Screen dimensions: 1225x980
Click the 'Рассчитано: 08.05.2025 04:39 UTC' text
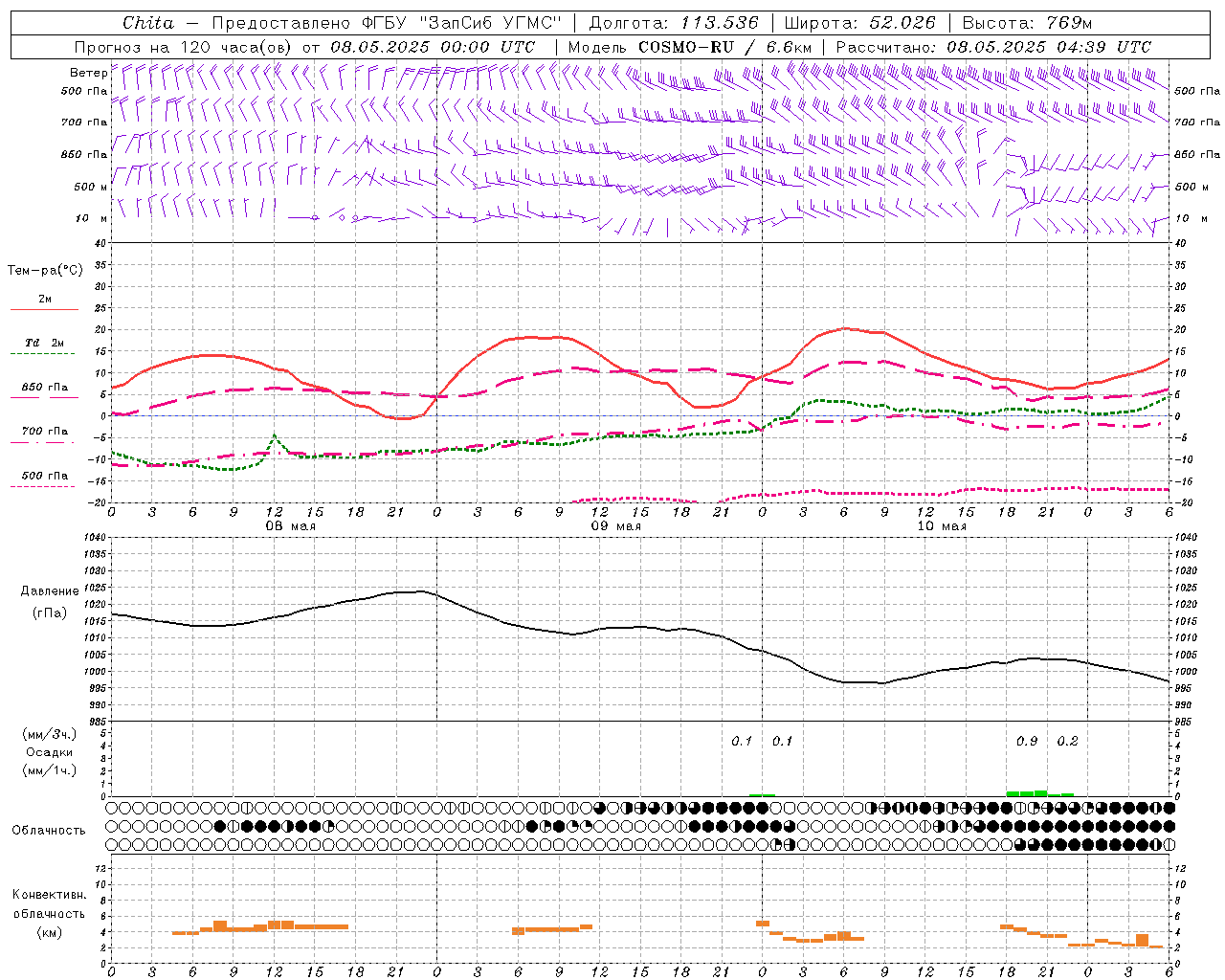coord(993,47)
